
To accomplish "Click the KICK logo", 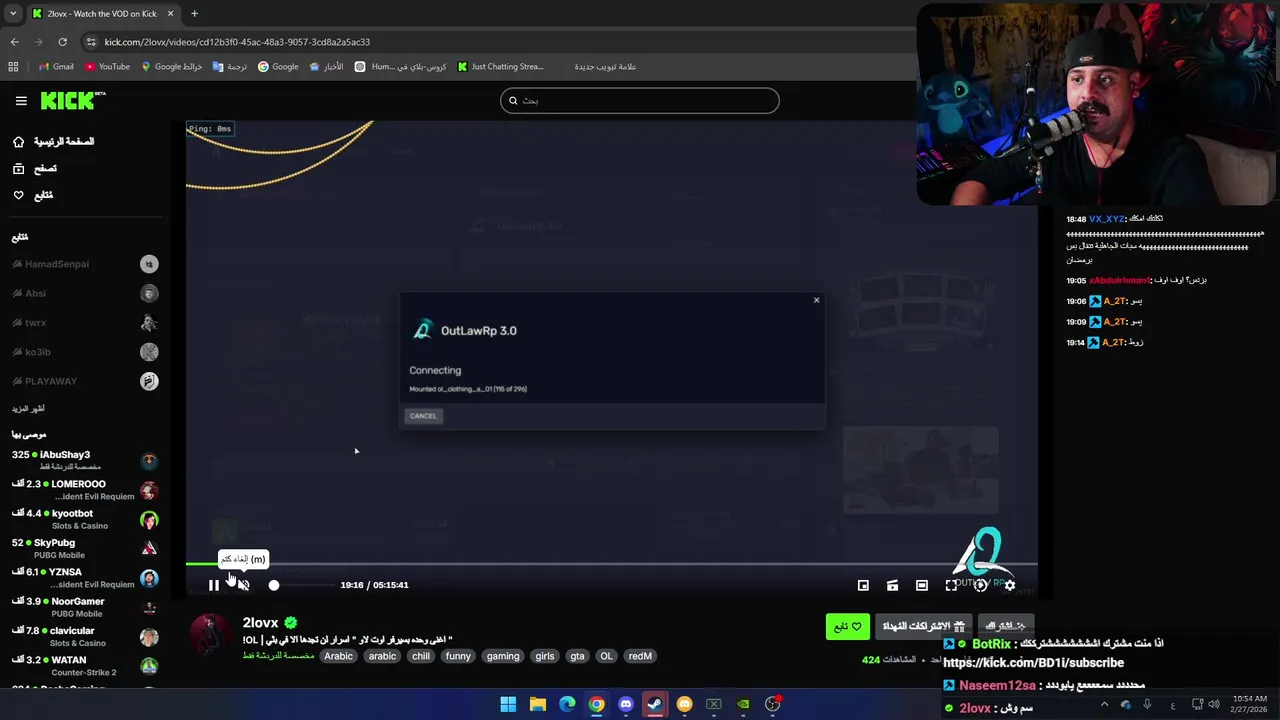I will [x=72, y=100].
